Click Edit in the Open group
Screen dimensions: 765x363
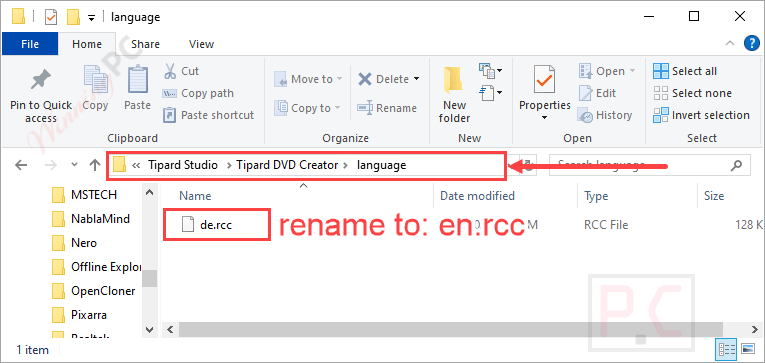[598, 93]
